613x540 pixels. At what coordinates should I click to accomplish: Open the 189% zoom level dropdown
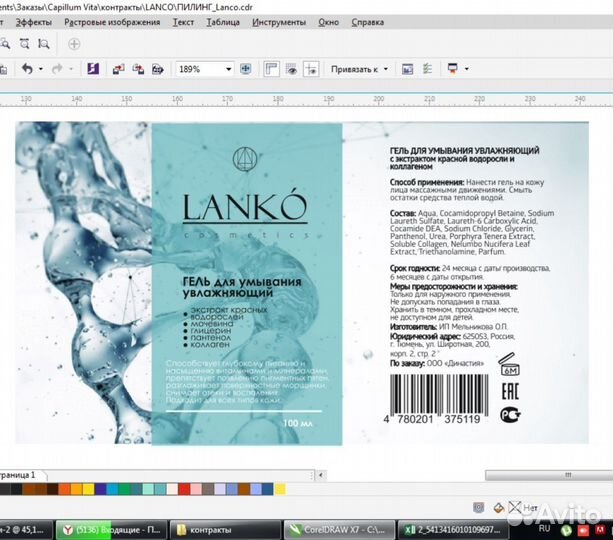coord(229,69)
